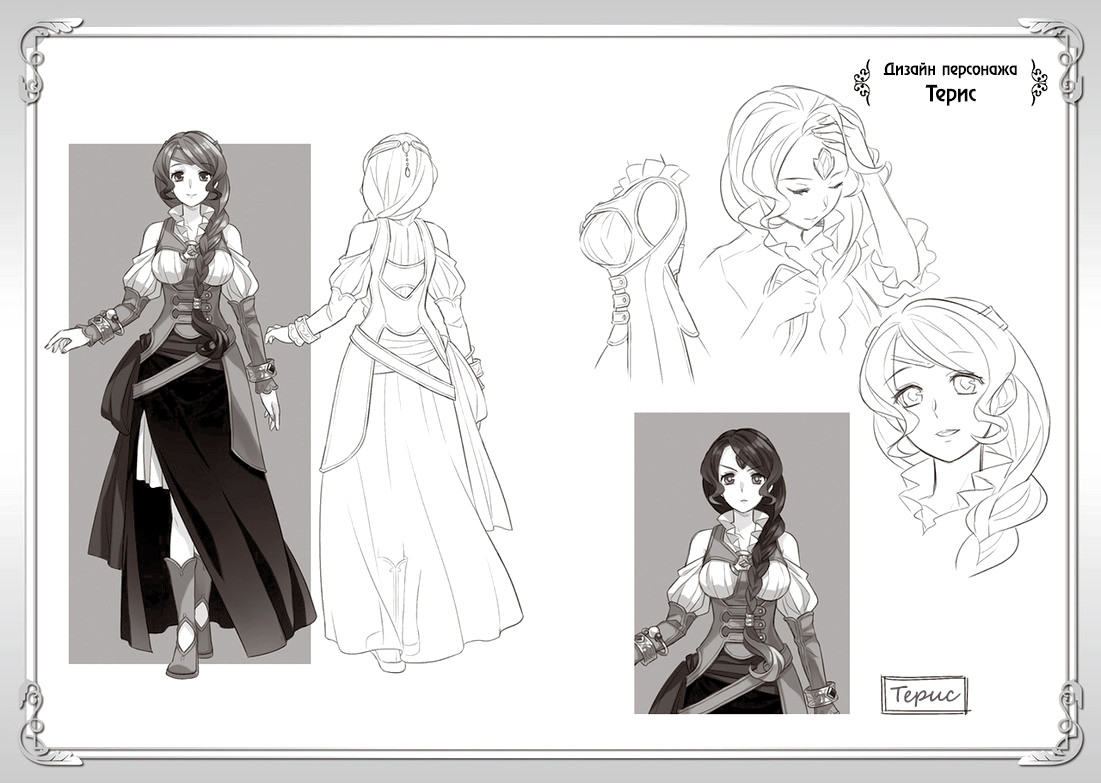Click the 'Терис' name under the heading
The image size is (1101, 783).
point(949,94)
